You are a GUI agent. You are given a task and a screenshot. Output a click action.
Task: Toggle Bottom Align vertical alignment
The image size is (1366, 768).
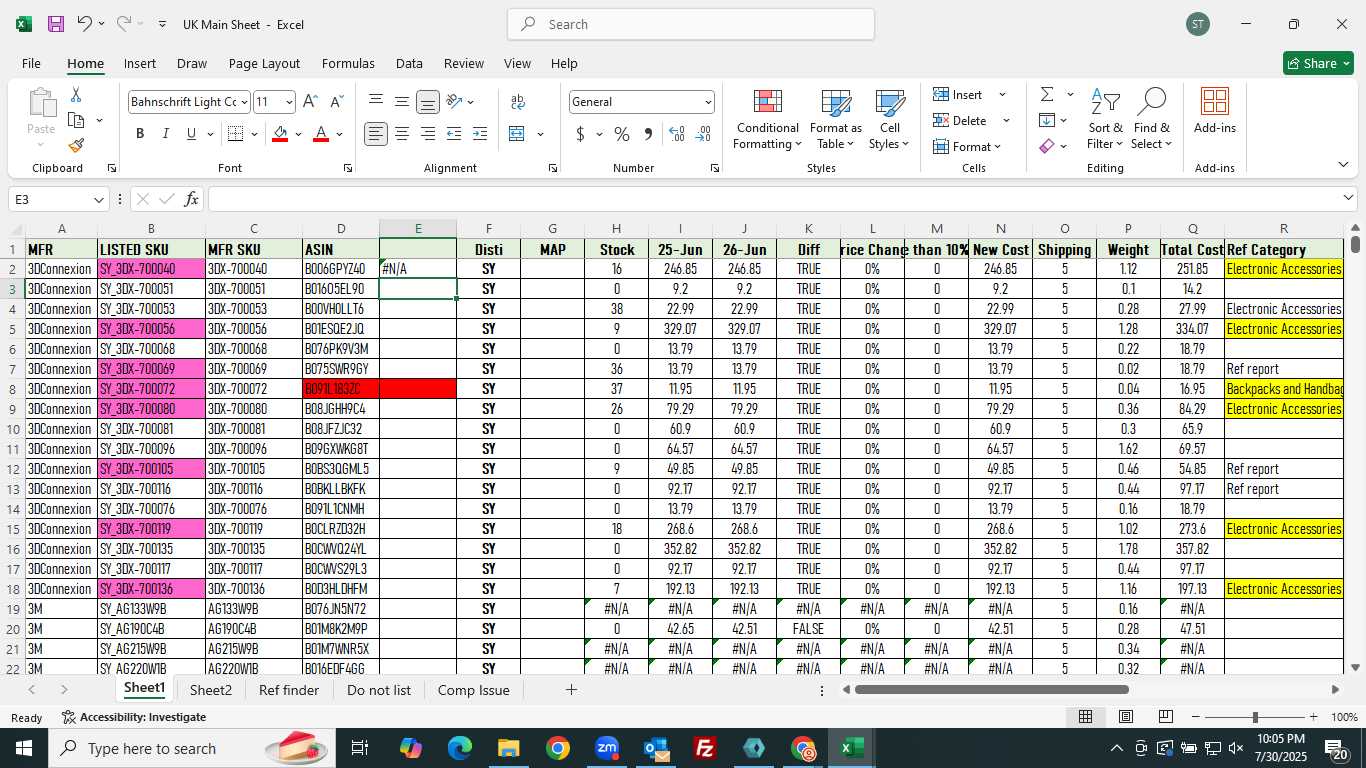pos(428,101)
